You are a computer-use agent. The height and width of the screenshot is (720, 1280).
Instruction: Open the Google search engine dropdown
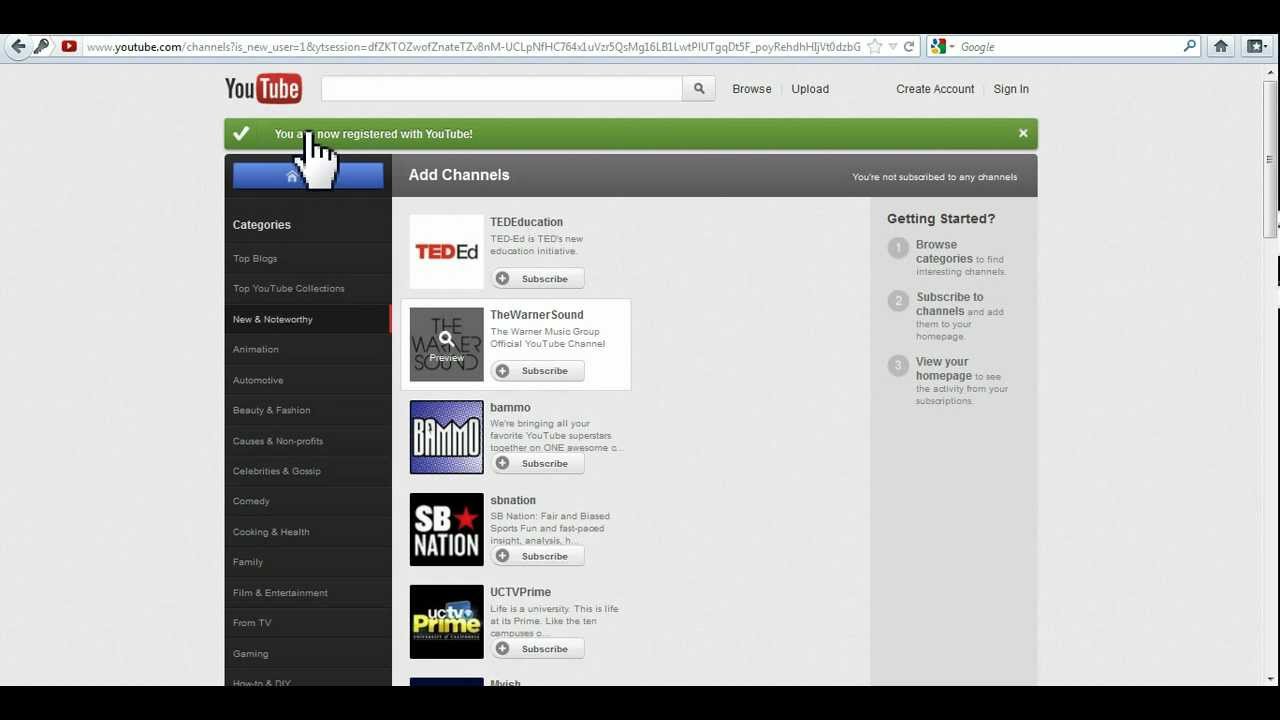[942, 46]
